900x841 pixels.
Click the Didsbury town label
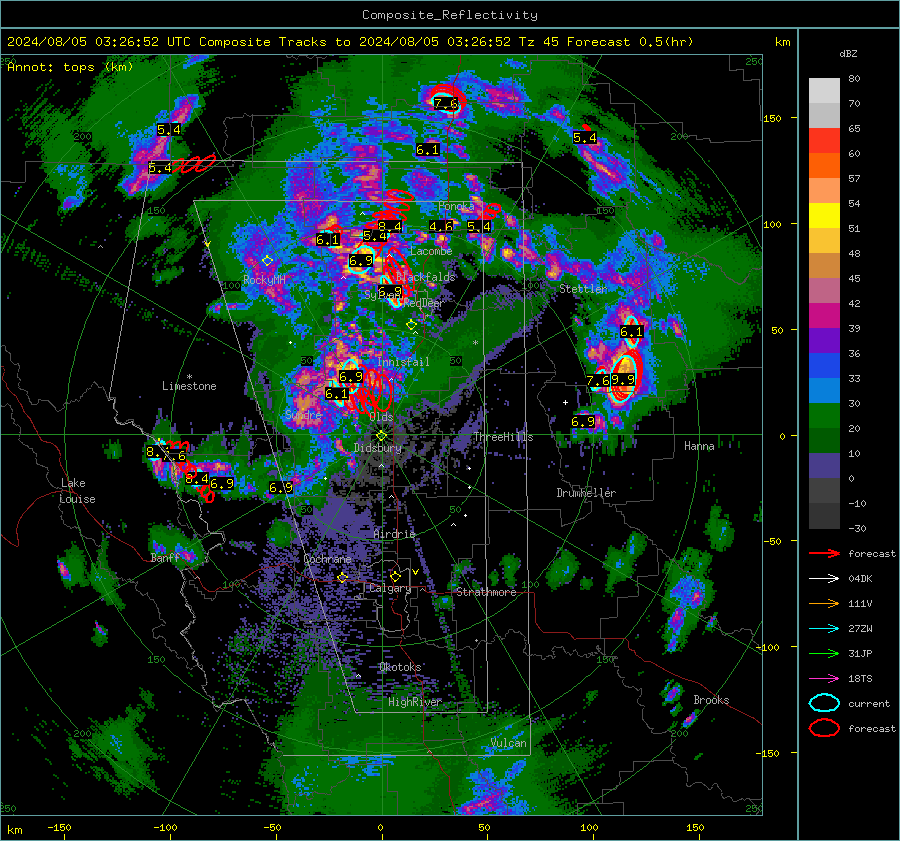[x=377, y=448]
